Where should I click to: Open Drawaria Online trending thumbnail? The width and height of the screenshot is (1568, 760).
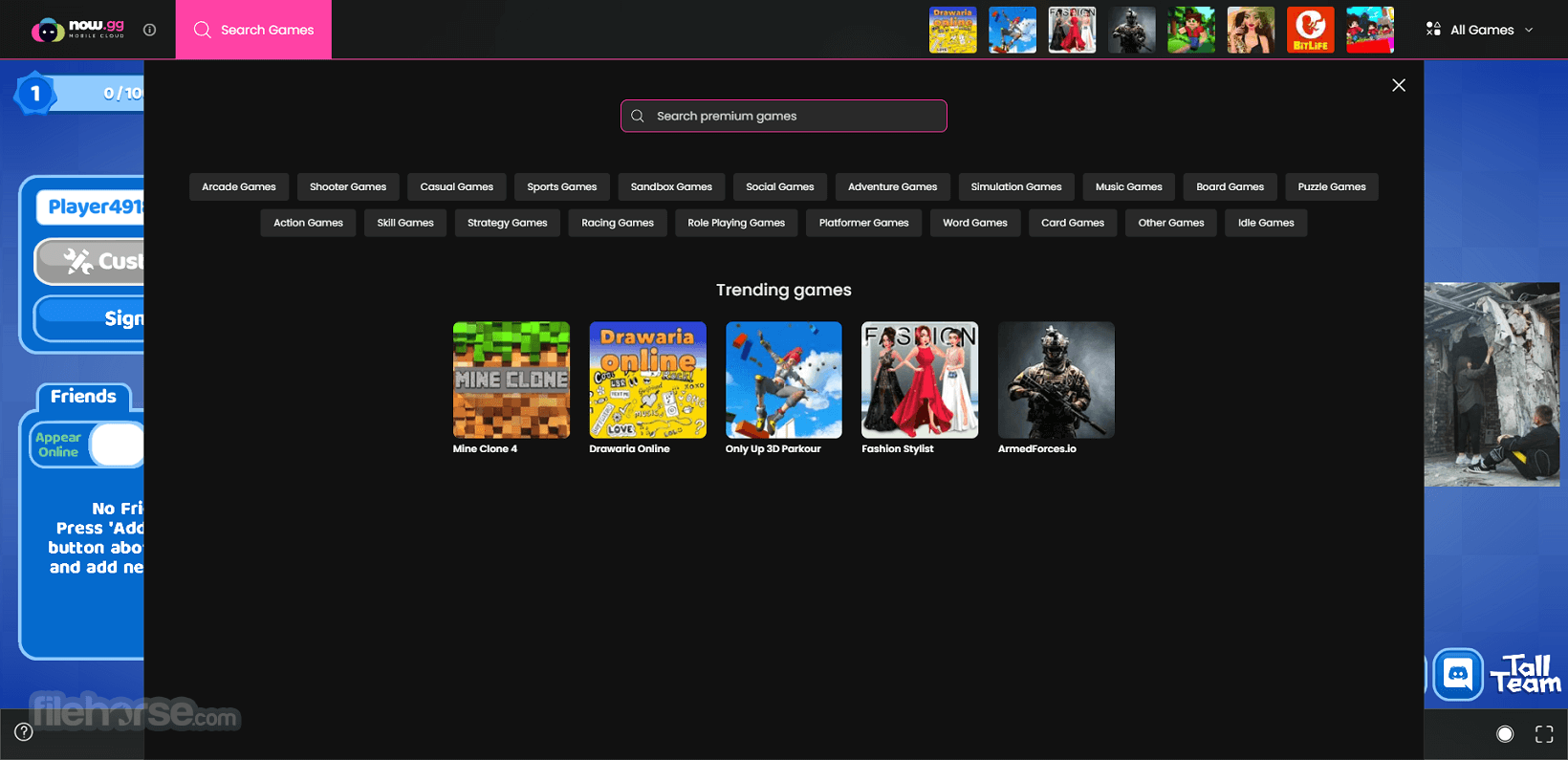click(647, 380)
